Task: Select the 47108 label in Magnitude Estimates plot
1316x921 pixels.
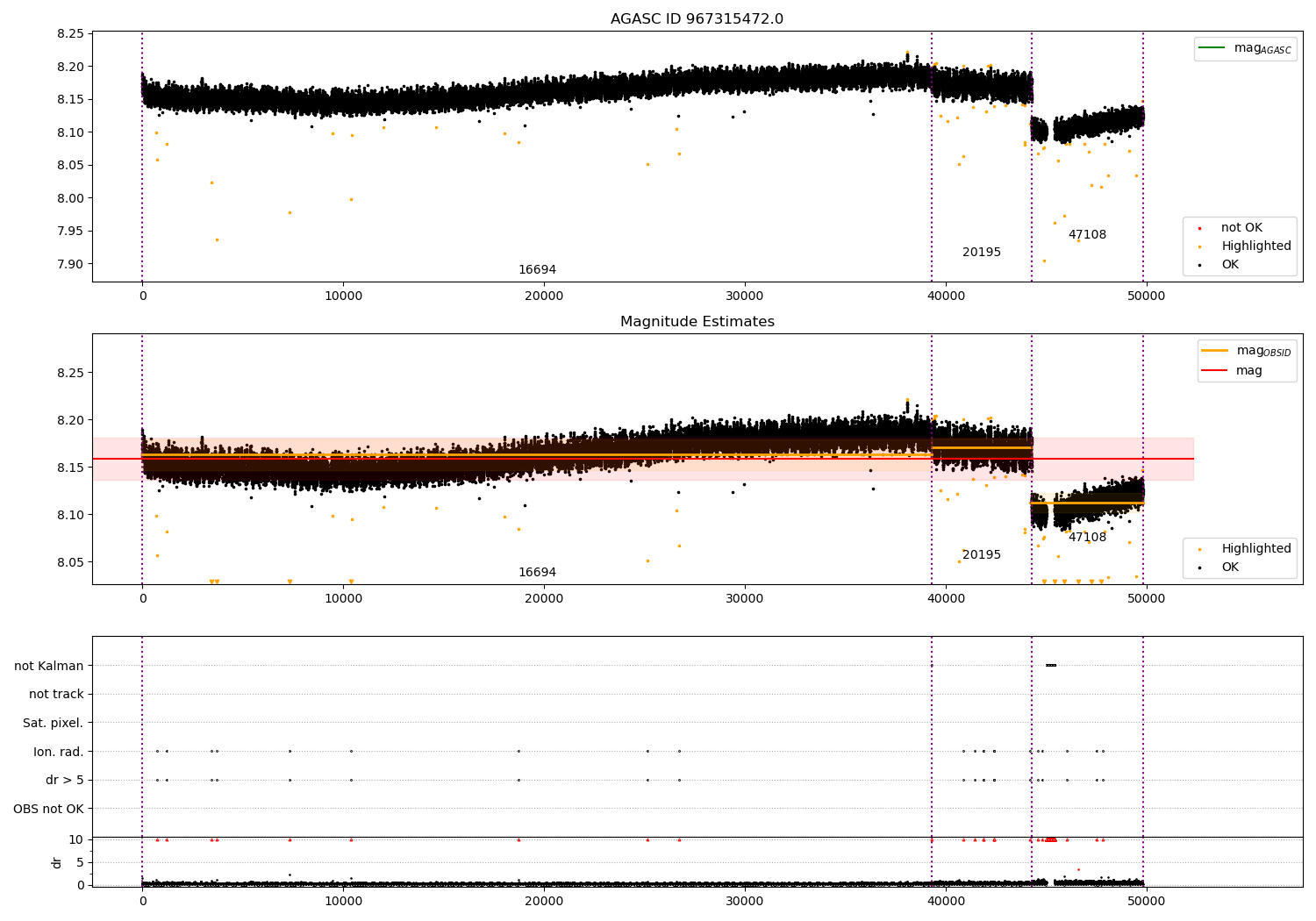Action: point(1087,538)
